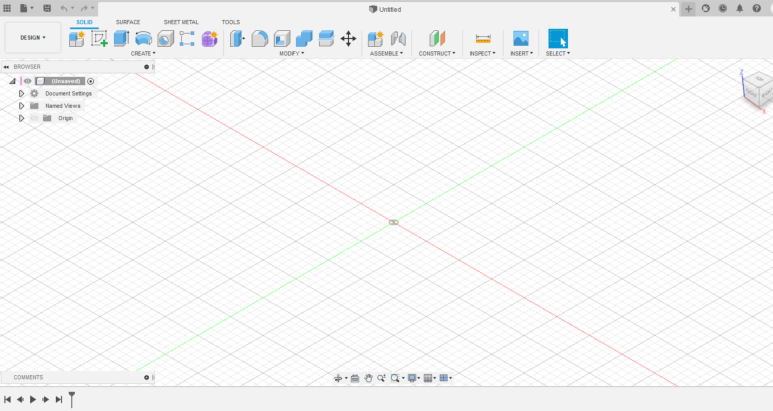Open the Rectangular Pattern tool
This screenshot has width=773, height=411.
click(x=187, y=39)
